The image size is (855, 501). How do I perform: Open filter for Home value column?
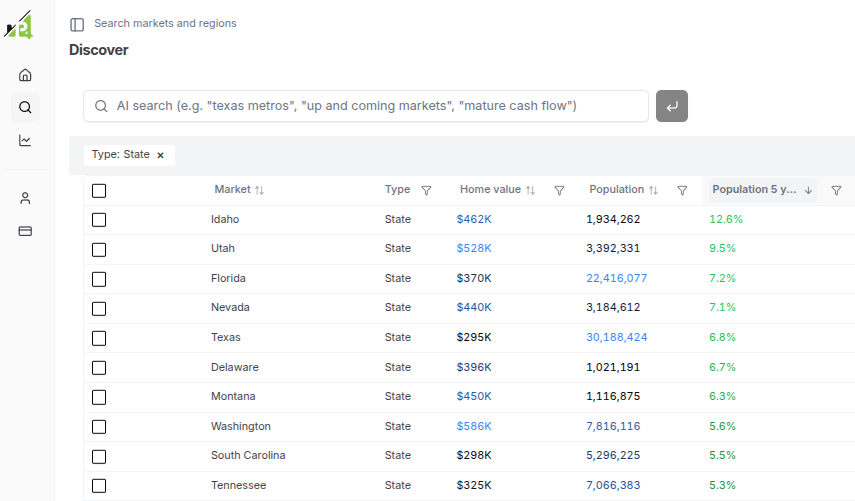point(559,190)
